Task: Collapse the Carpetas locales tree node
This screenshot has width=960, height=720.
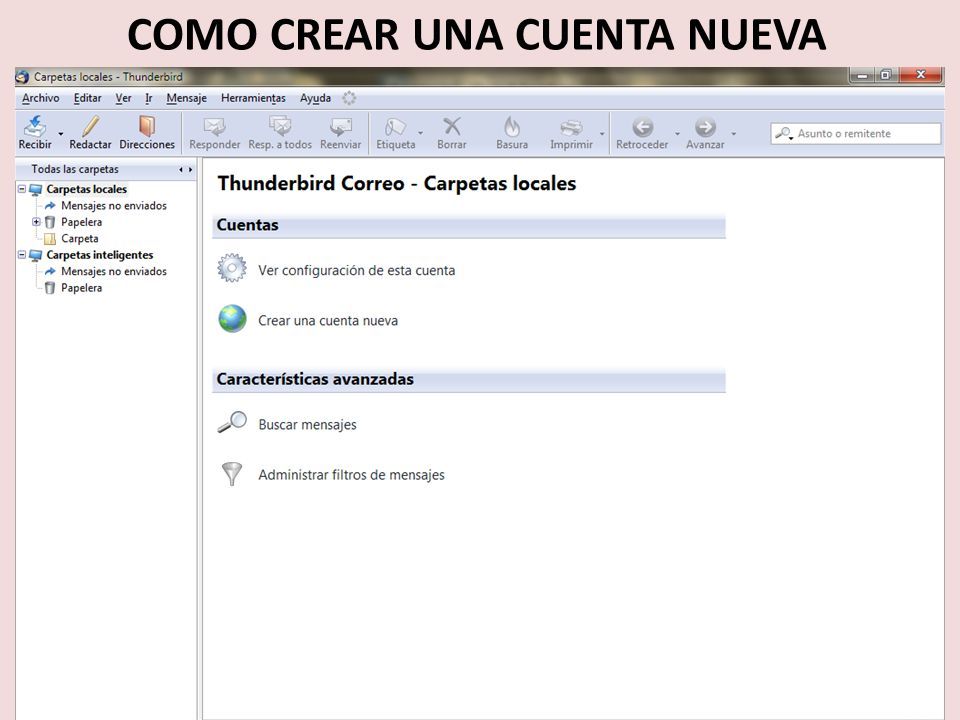Action: tap(22, 189)
